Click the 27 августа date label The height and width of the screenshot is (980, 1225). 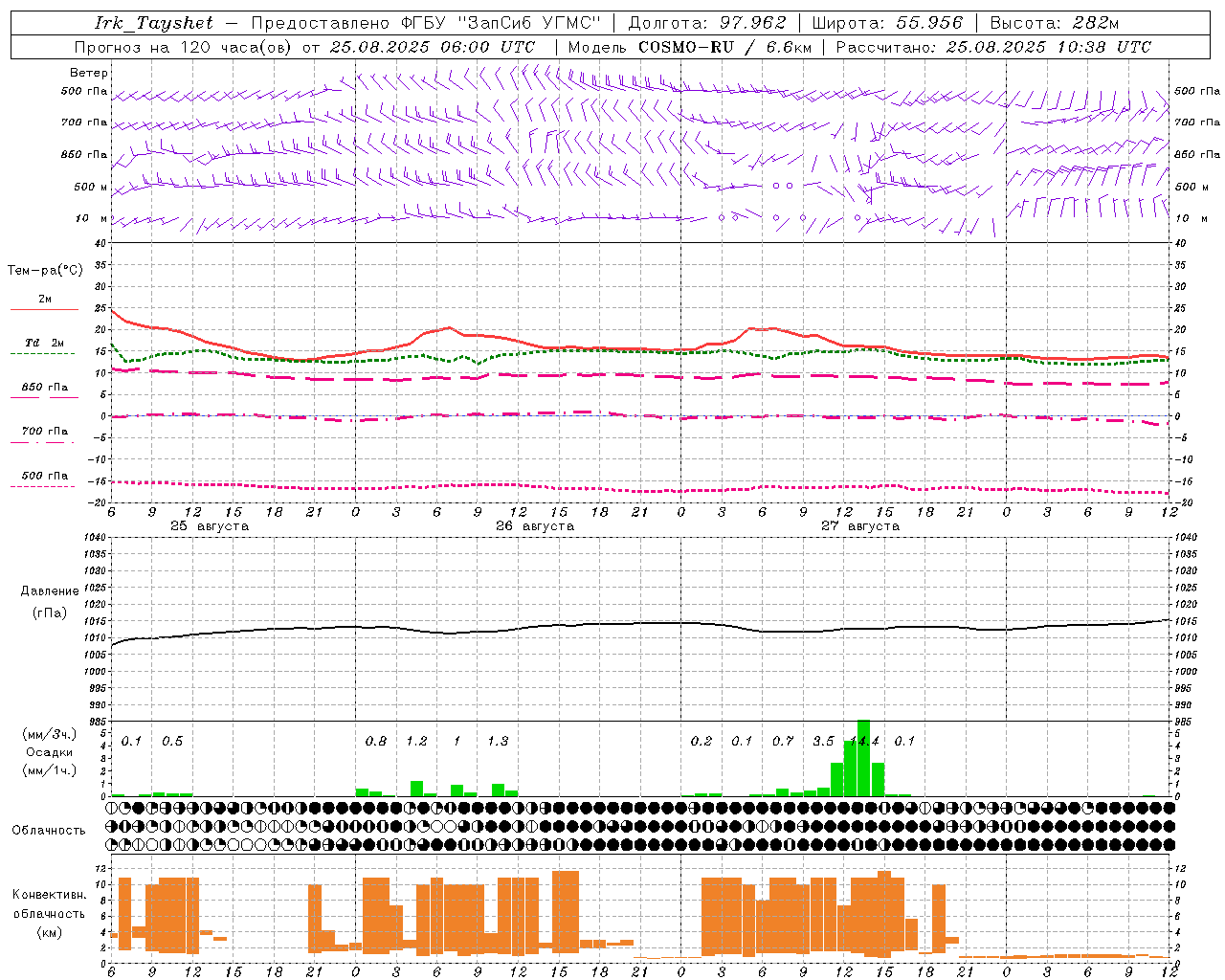click(860, 526)
